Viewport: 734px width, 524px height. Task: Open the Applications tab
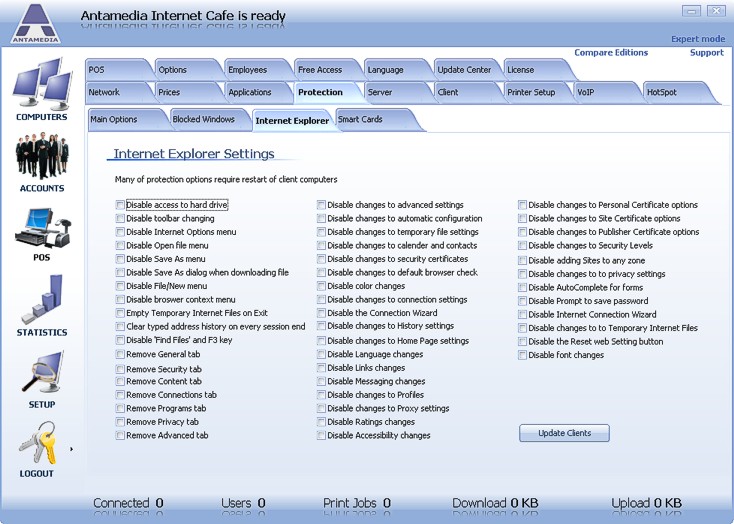point(257,92)
